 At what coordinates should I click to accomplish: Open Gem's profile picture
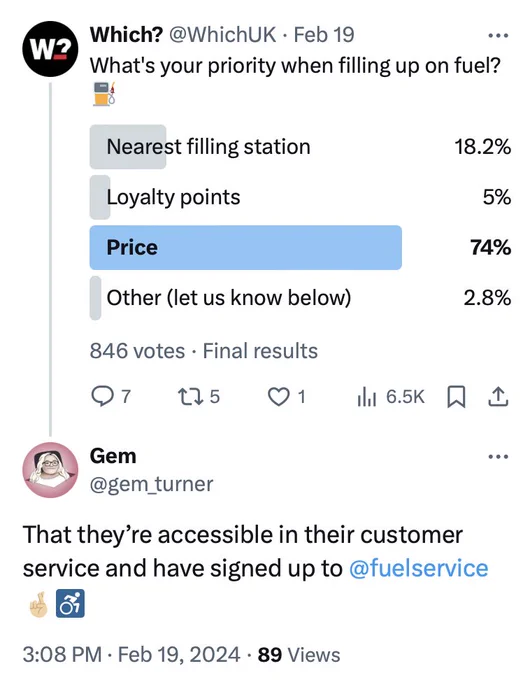pos(50,470)
